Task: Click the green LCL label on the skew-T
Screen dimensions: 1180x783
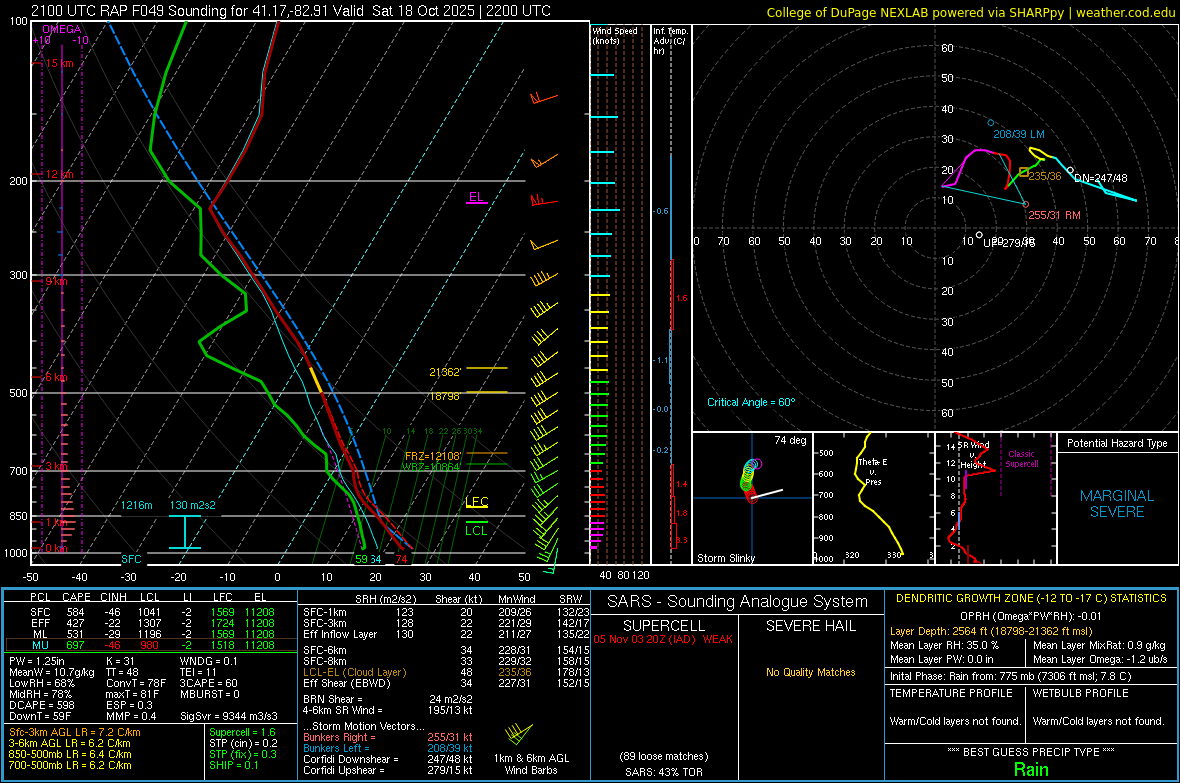Action: click(476, 531)
